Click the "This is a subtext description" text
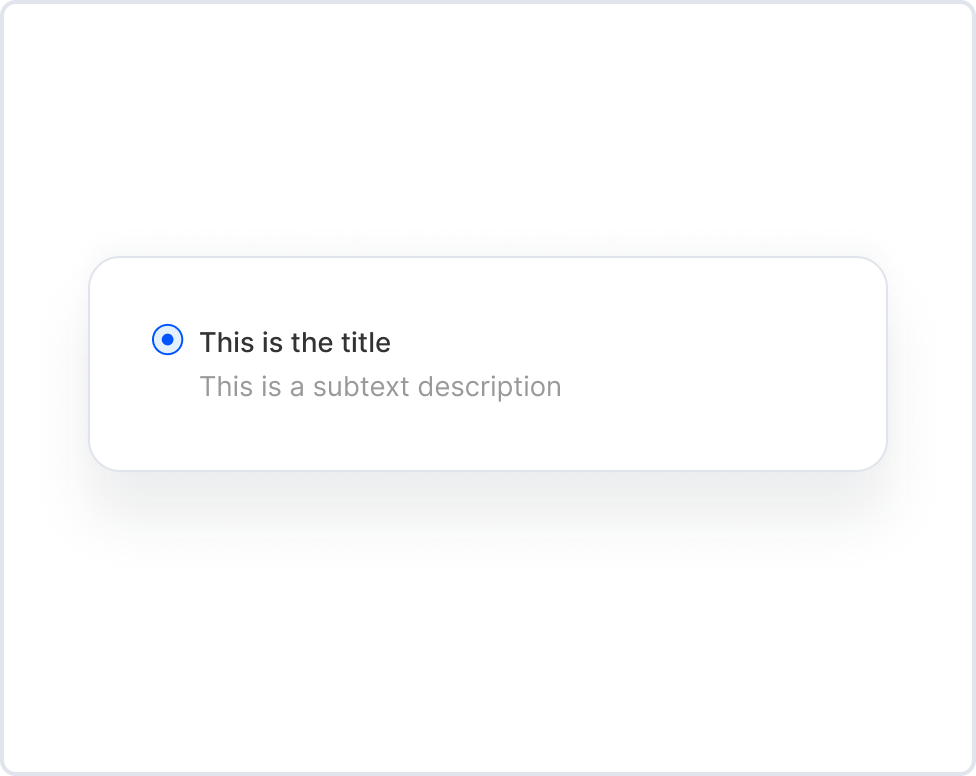 click(x=380, y=387)
